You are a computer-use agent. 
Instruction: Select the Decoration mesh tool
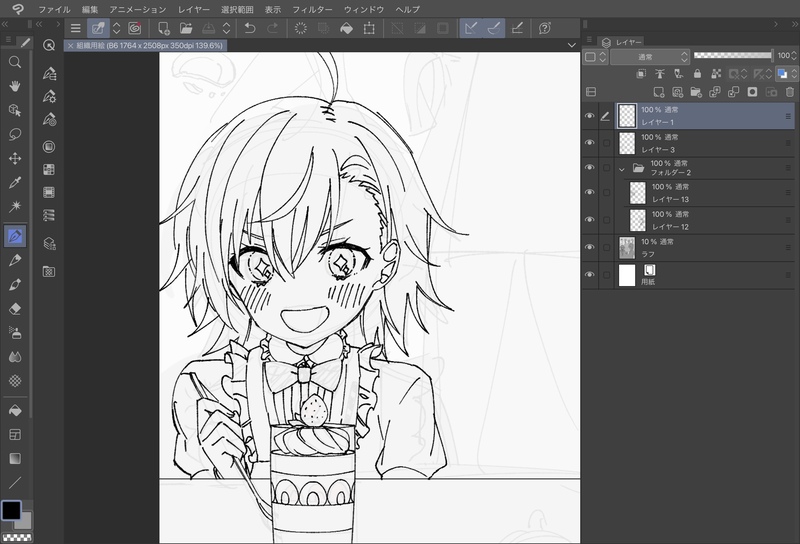coord(15,381)
